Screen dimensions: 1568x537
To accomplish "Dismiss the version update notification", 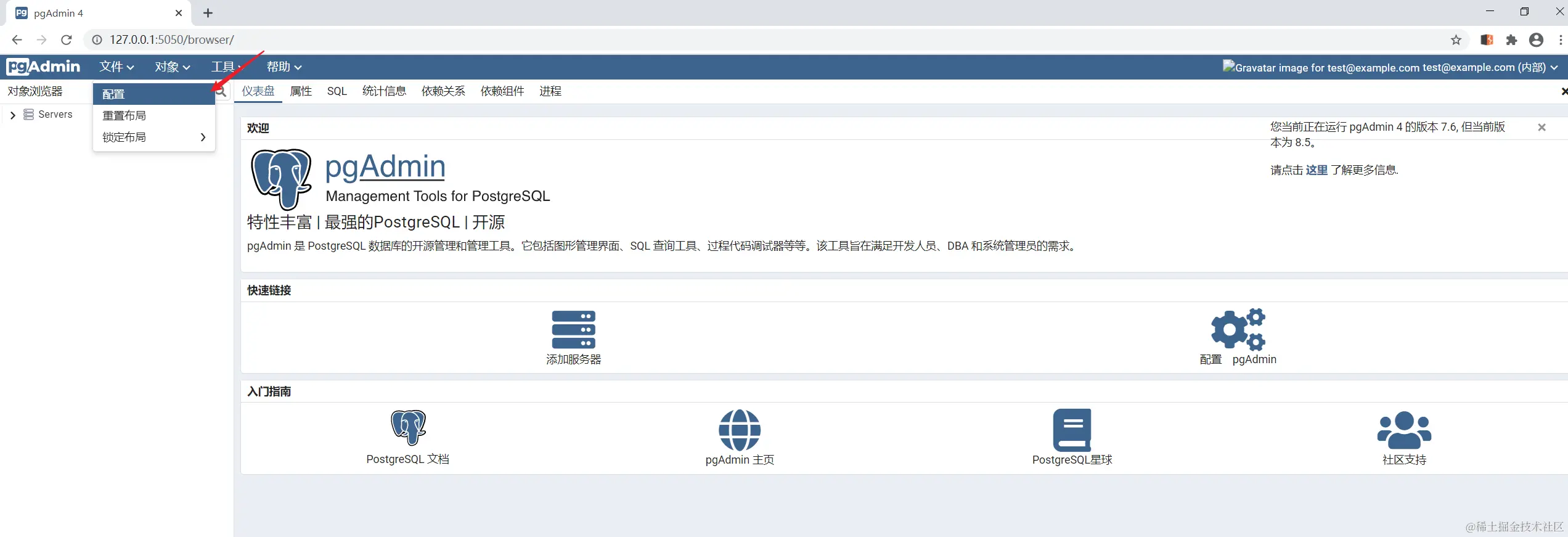I will [1541, 127].
